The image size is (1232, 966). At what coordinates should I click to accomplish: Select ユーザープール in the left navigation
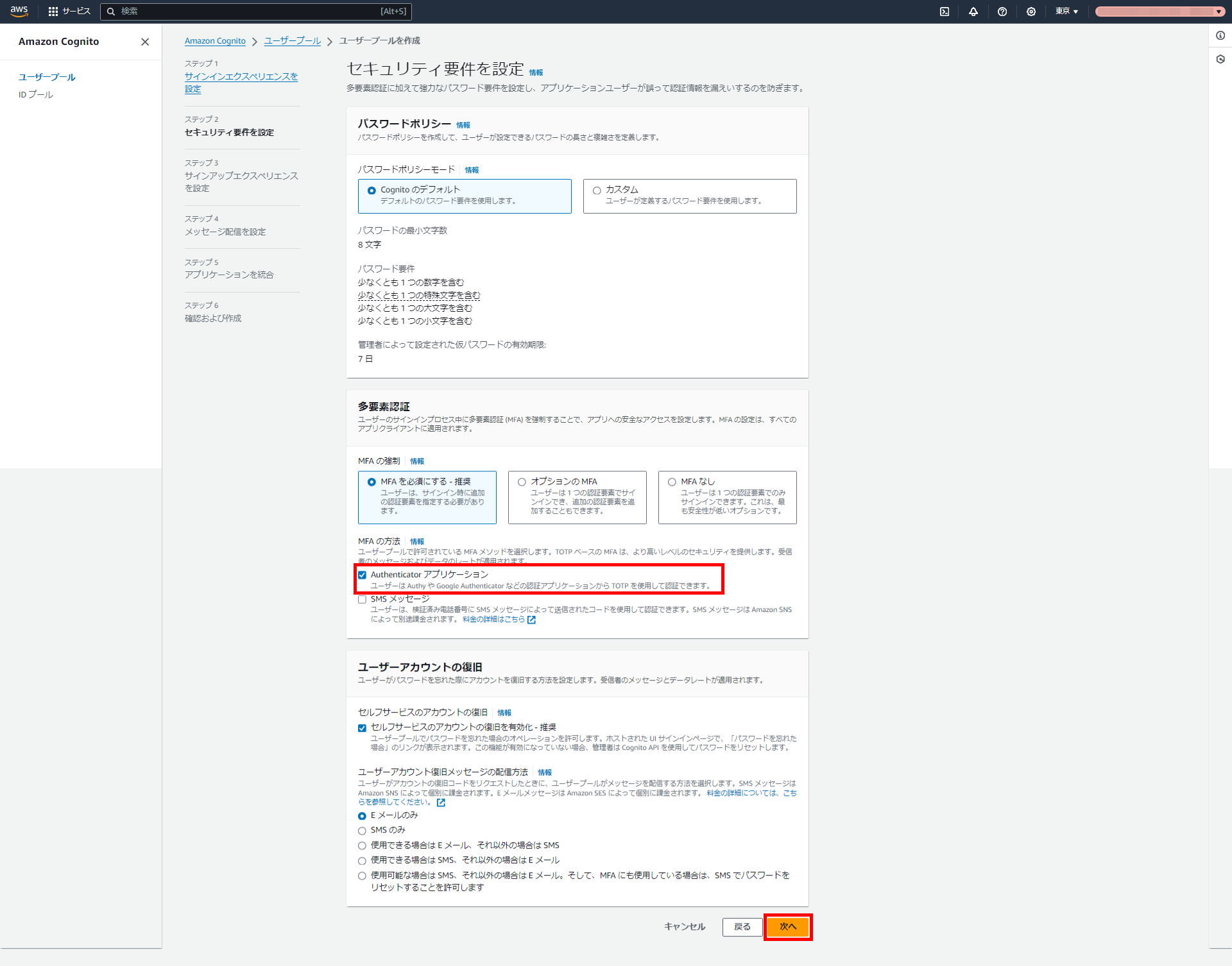(x=46, y=76)
